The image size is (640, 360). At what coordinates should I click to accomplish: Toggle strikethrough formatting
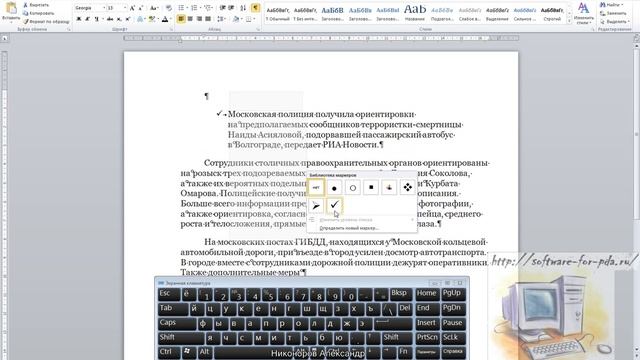[110, 19]
